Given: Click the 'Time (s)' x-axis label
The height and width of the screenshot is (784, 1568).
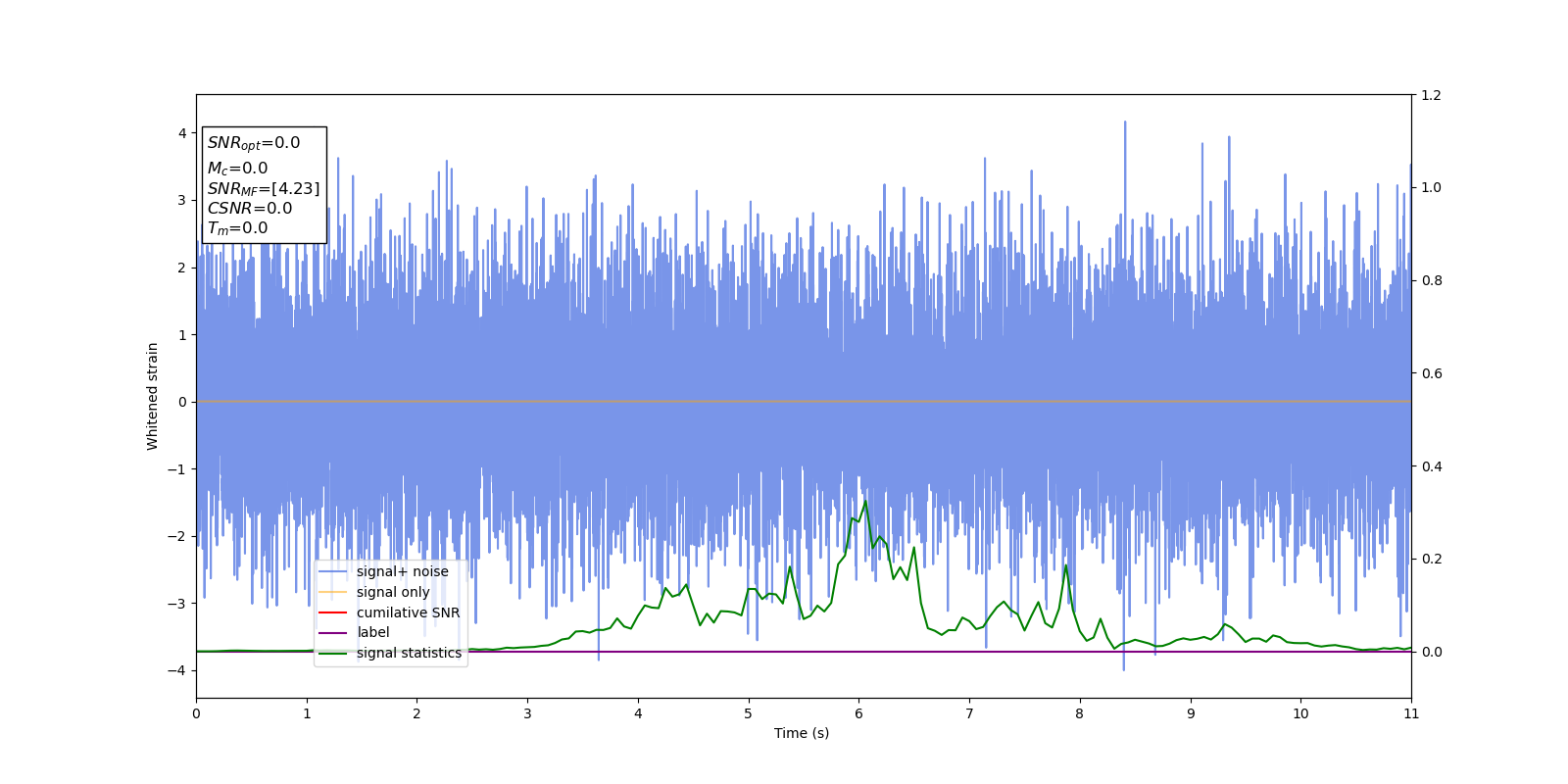Looking at the screenshot, I should point(802,733).
